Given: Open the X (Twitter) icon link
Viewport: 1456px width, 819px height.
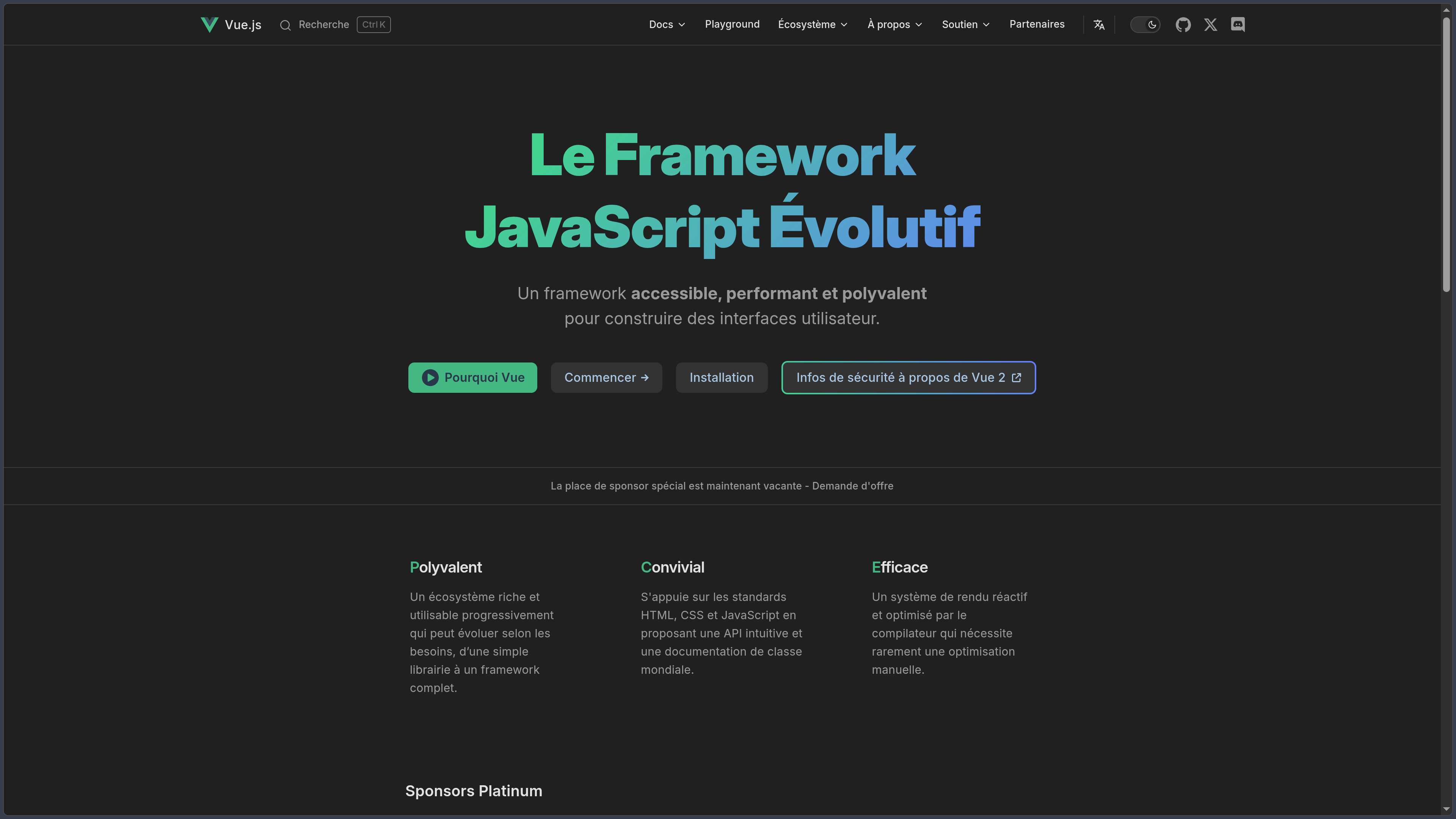Looking at the screenshot, I should [1210, 24].
